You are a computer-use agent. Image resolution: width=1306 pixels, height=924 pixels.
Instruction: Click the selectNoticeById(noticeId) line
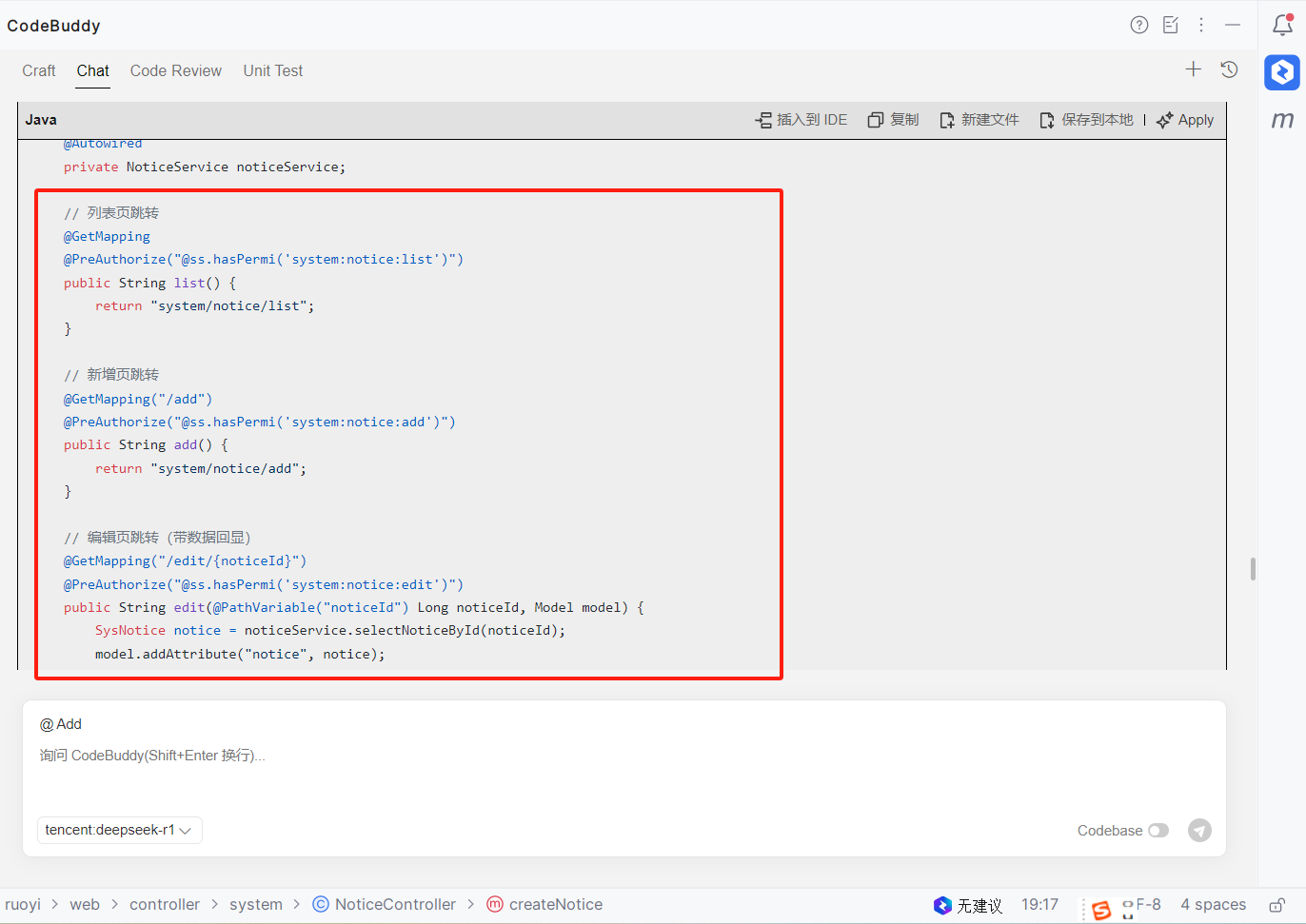pos(330,631)
